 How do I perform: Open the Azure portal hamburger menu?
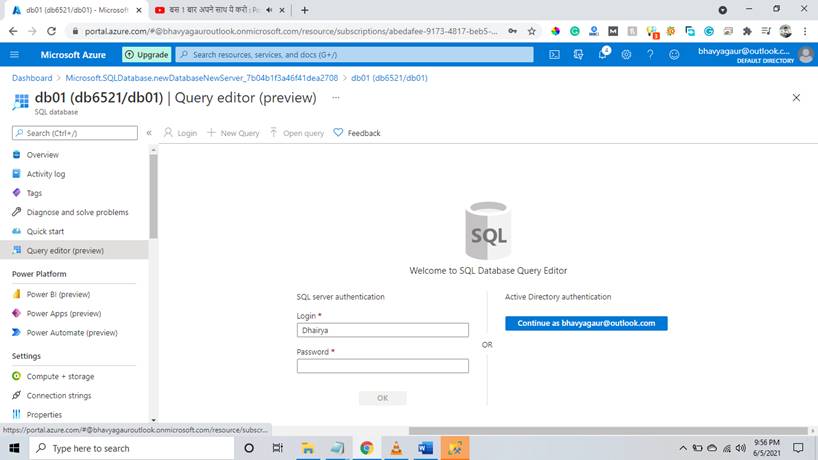pyautogui.click(x=14, y=54)
